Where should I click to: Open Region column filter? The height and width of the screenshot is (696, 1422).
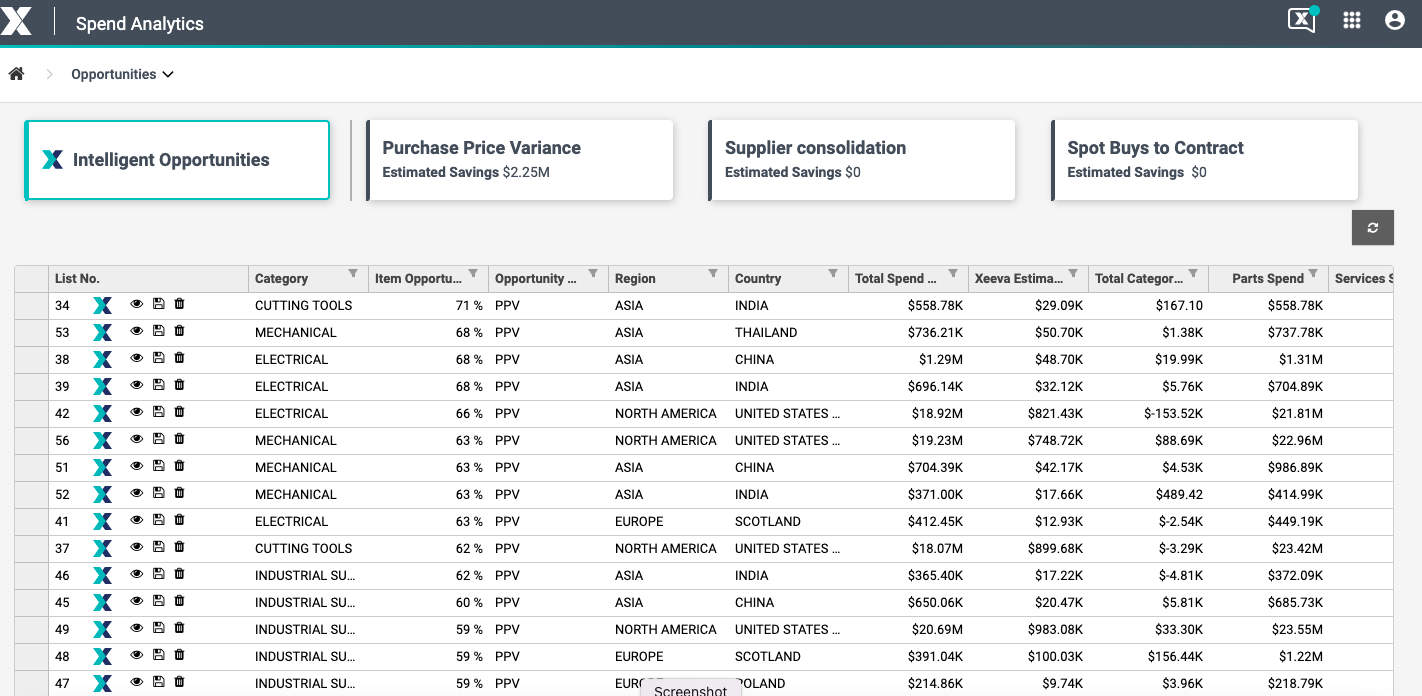tap(713, 274)
